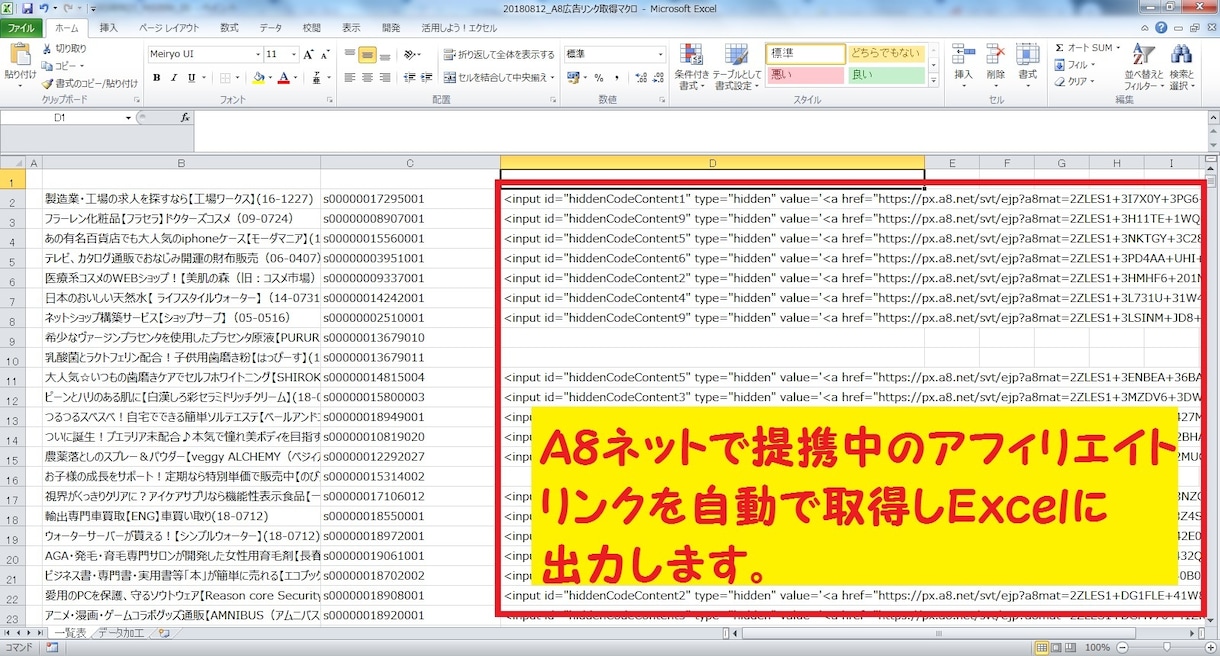Switch to ページ レイアウト tab

point(169,28)
